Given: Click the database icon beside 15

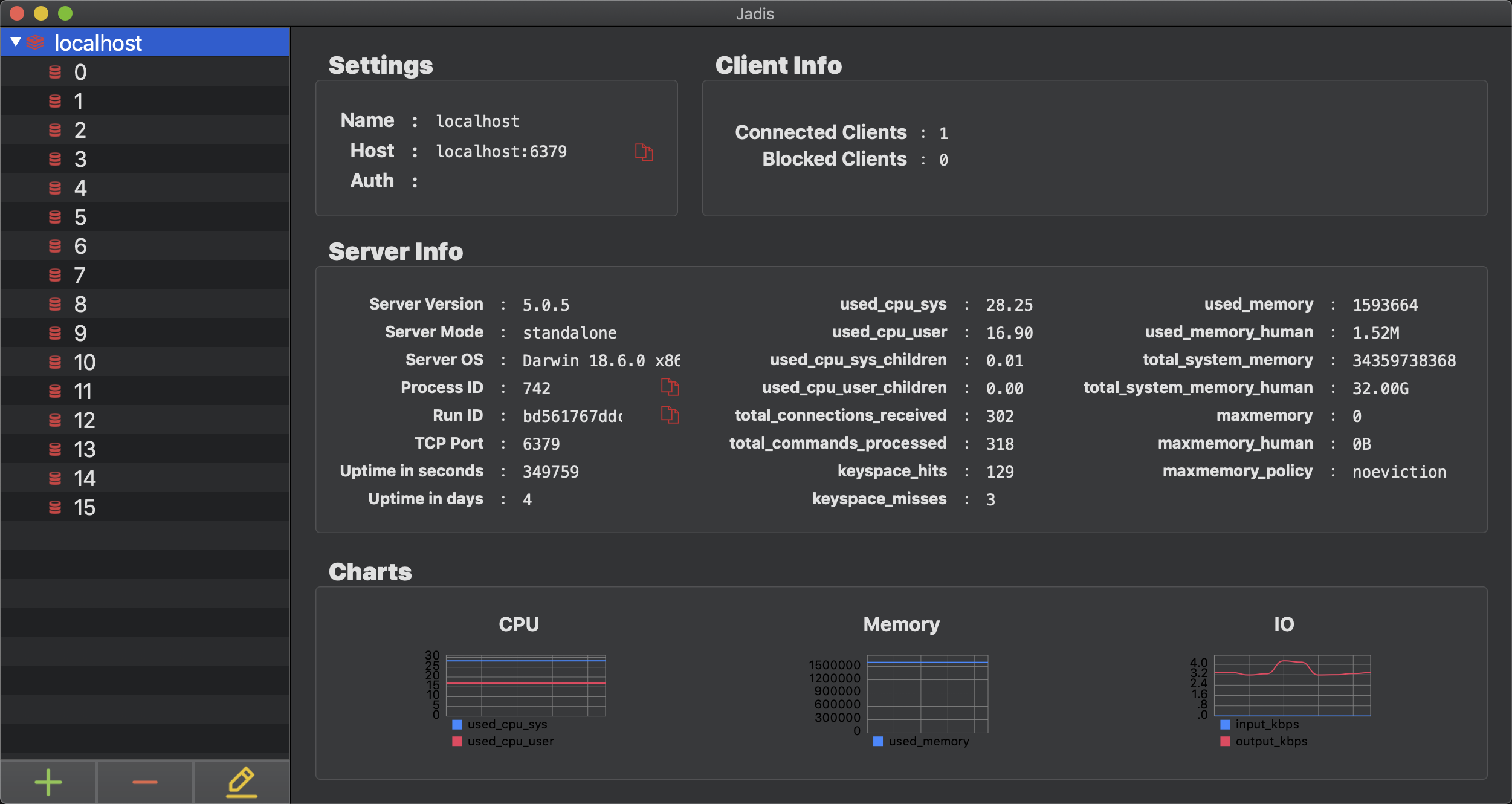Looking at the screenshot, I should (x=55, y=507).
